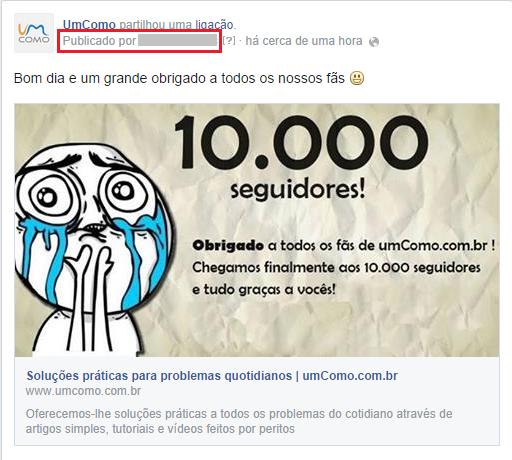Open the "há cerca de uma hora" timestamp

[304, 41]
